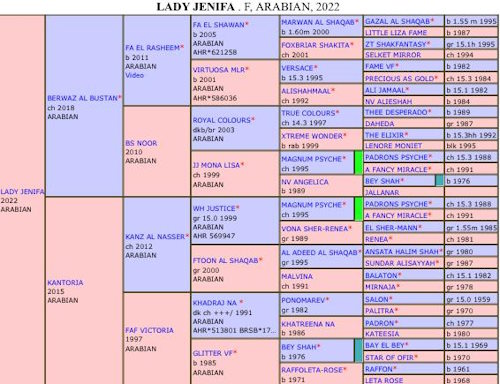500x384 pixels.
Task: Click the LADY JENIFA root link
Action: tap(22, 192)
